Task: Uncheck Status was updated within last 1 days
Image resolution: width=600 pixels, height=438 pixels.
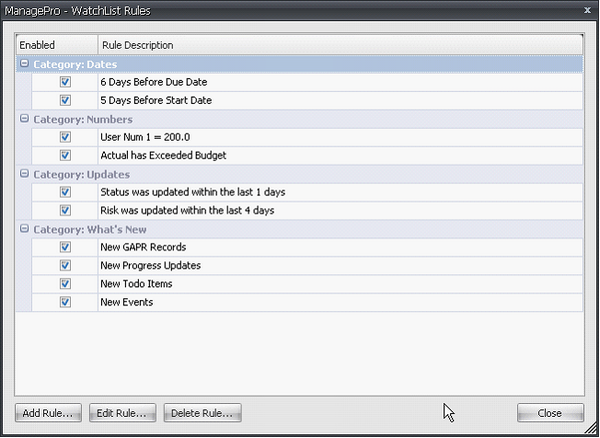Action: (65, 192)
